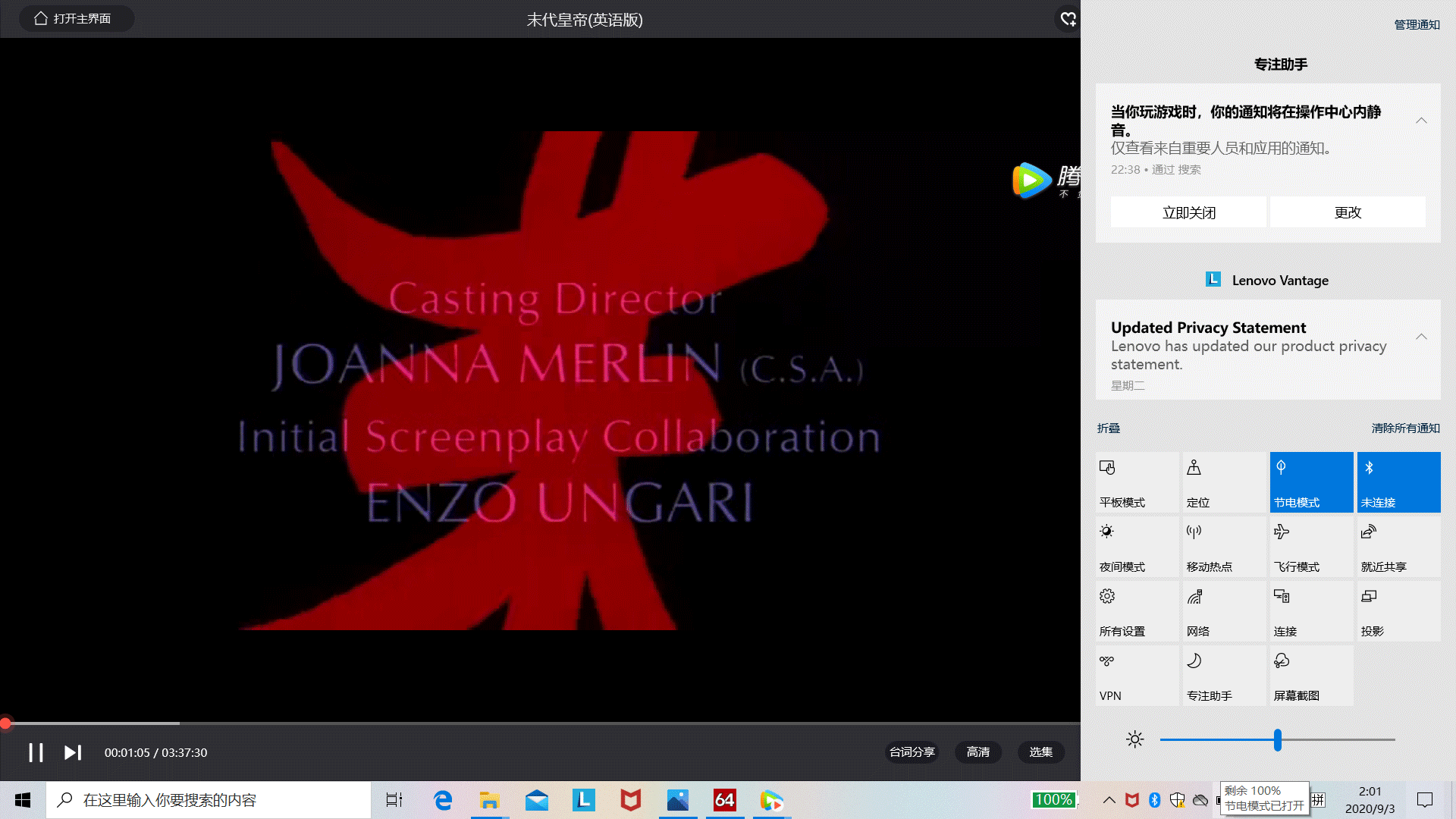Click 更改 to change focus assist settings
This screenshot has width=1456, height=819.
coord(1348,212)
